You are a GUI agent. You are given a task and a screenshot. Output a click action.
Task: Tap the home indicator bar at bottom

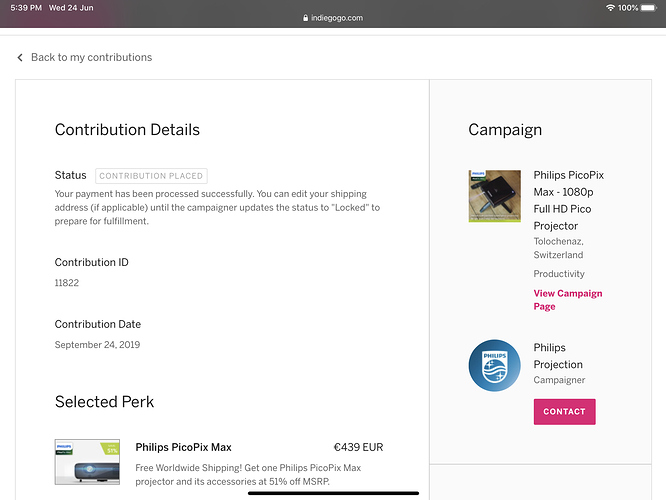pyautogui.click(x=333, y=492)
